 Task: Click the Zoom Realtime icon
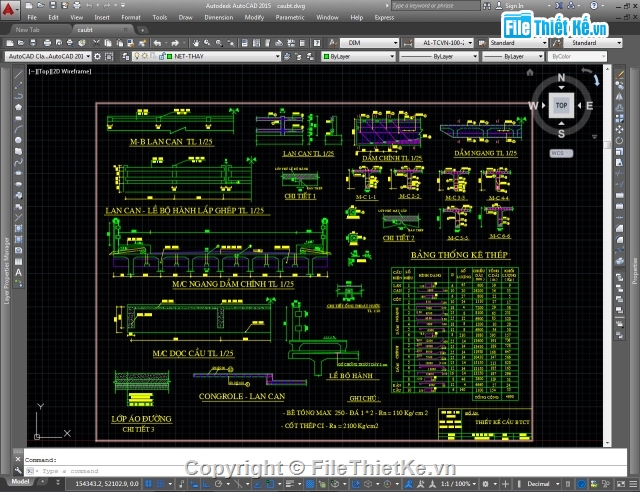pos(207,42)
